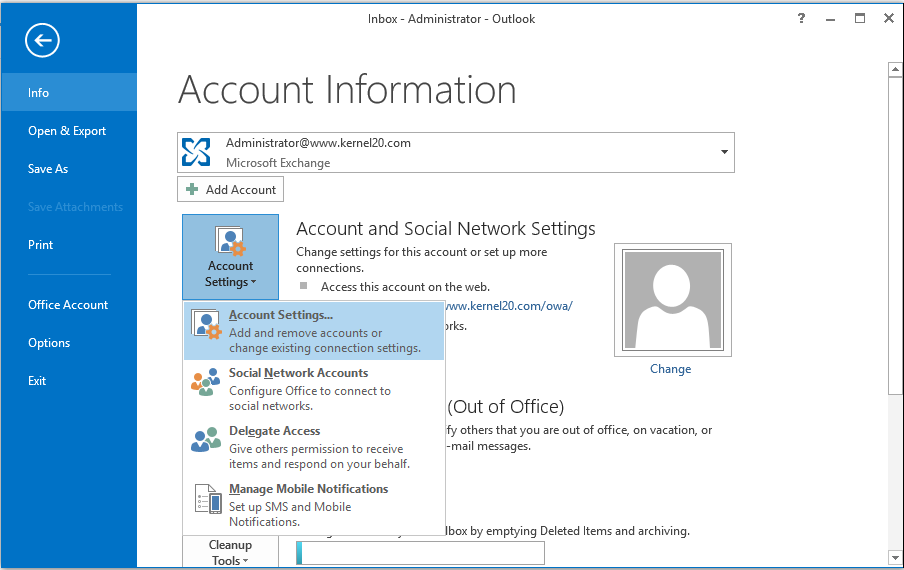Click the Account Information title
Image resolution: width=904 pixels, height=570 pixels.
(x=347, y=90)
